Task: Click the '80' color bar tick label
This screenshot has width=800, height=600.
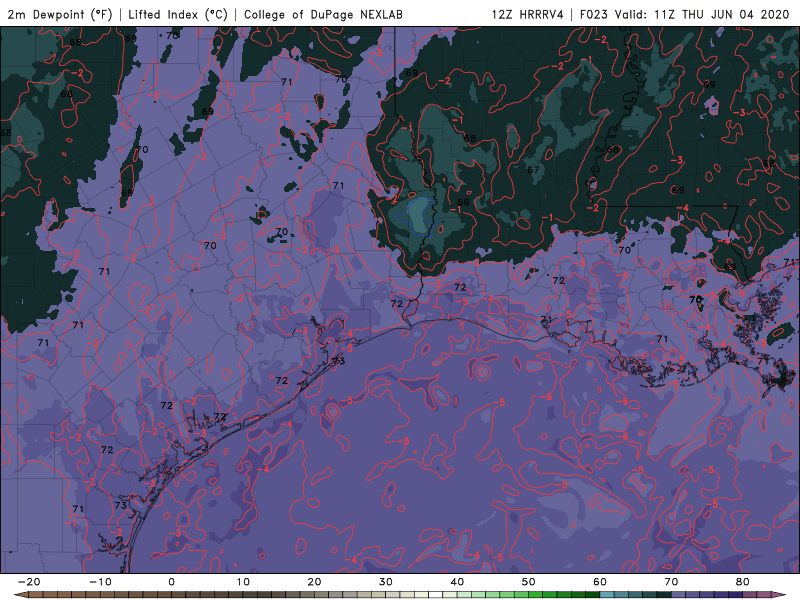Action: point(743,582)
